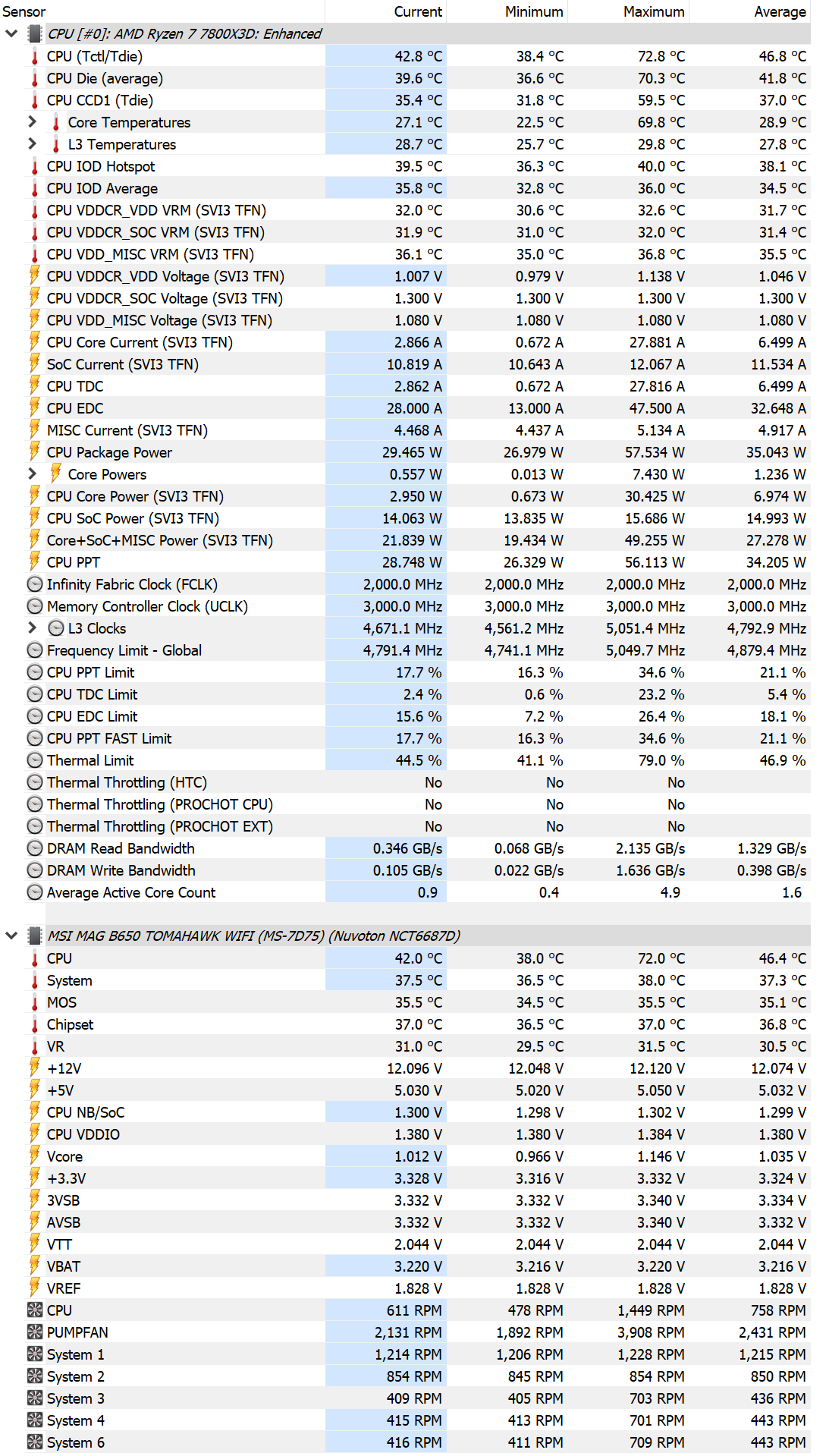Viewport: 829px width, 1456px height.
Task: Click lightning icon beside Vcore
Action: 35,1156
